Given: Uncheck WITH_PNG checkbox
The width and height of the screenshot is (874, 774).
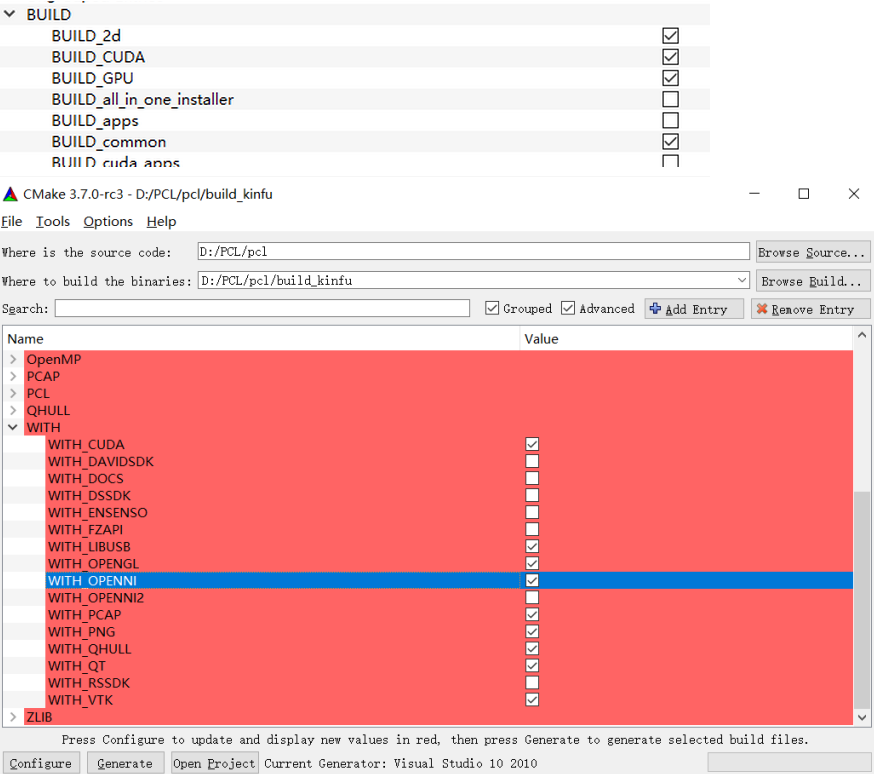Looking at the screenshot, I should (x=532, y=631).
